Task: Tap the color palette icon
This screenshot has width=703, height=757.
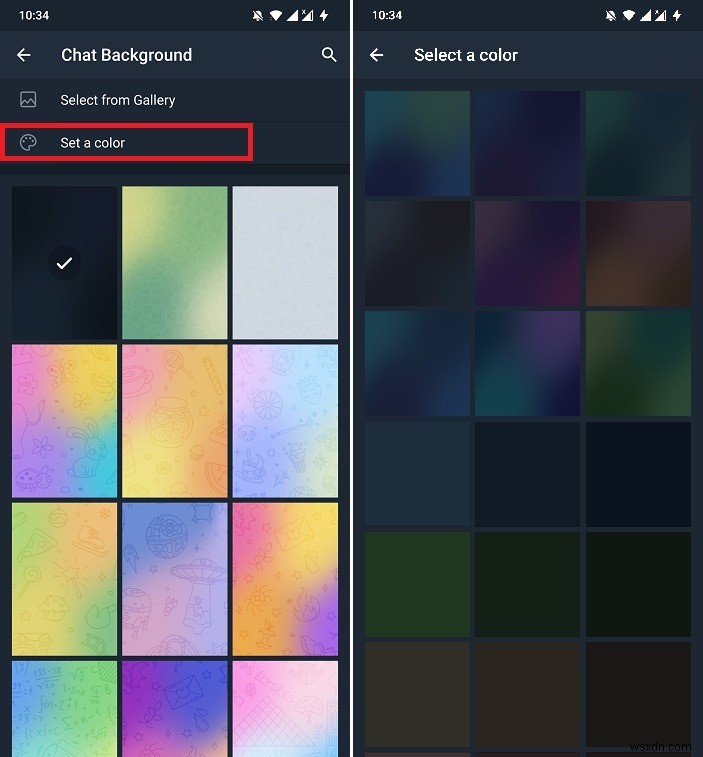Action: click(28, 142)
